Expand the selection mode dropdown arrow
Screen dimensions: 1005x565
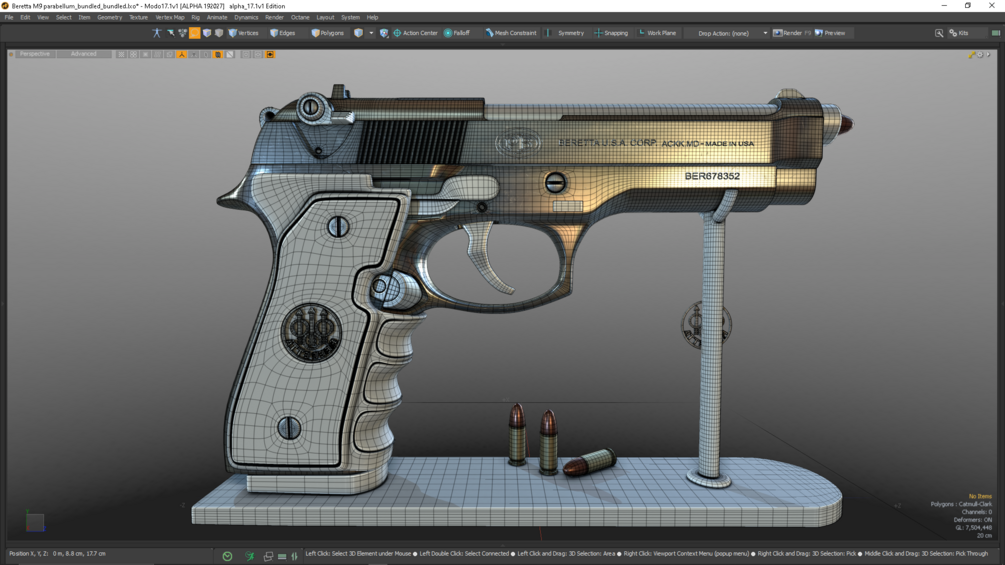(x=371, y=33)
